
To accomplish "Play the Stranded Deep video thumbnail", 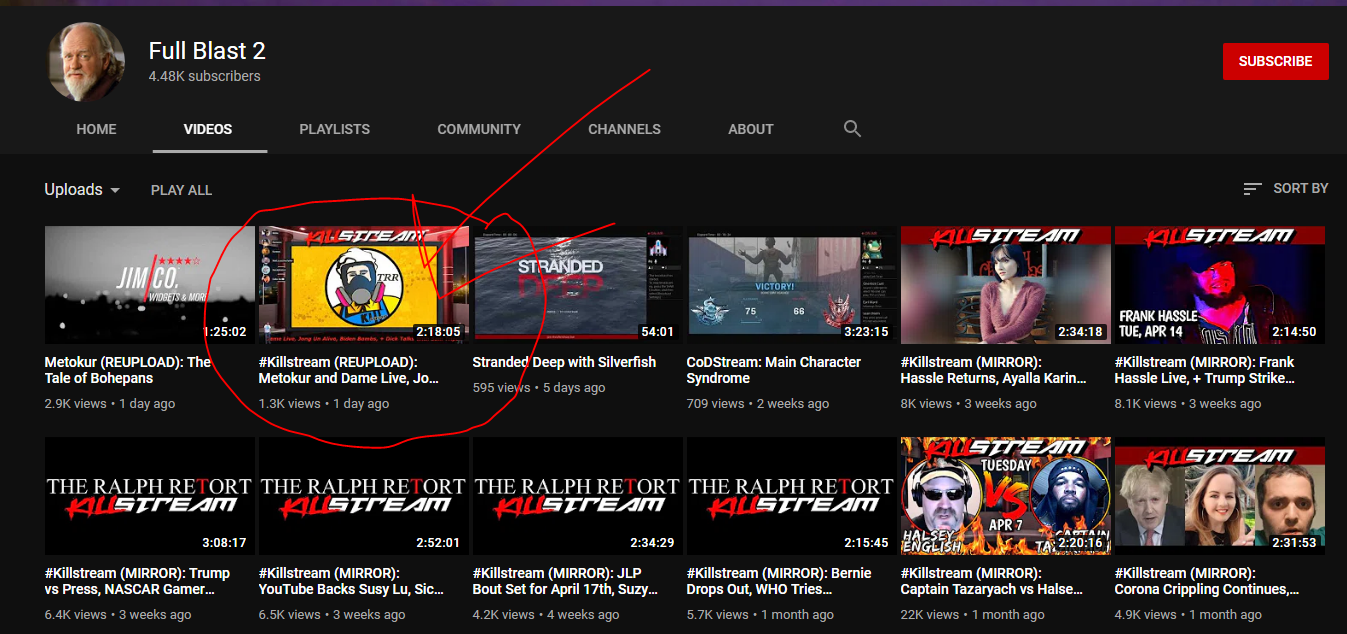I will pyautogui.click(x=577, y=285).
